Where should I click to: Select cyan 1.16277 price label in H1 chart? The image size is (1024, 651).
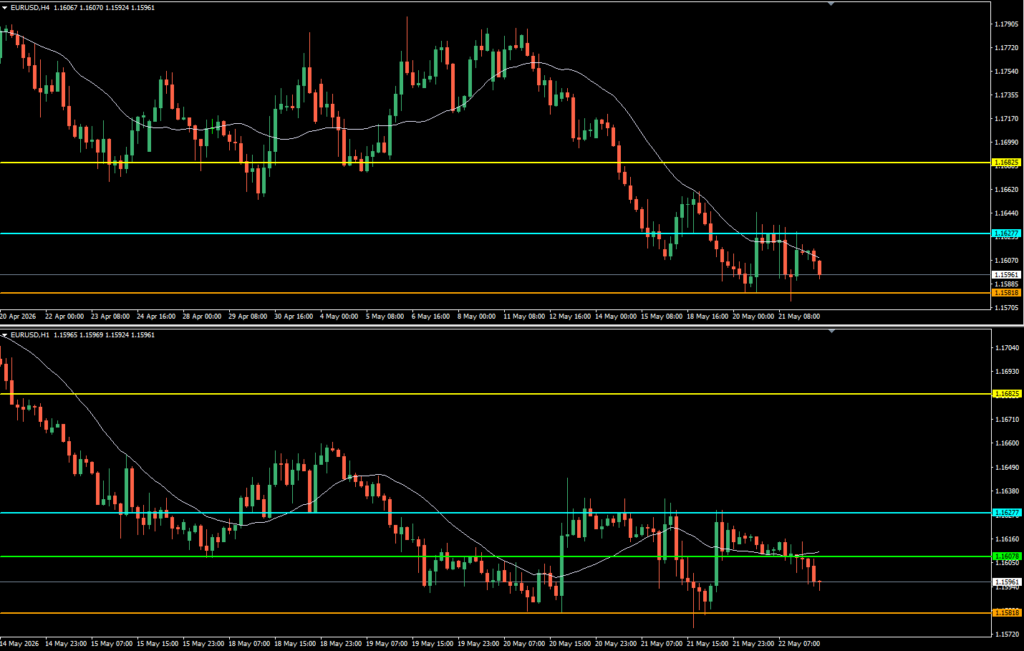click(x=1006, y=513)
